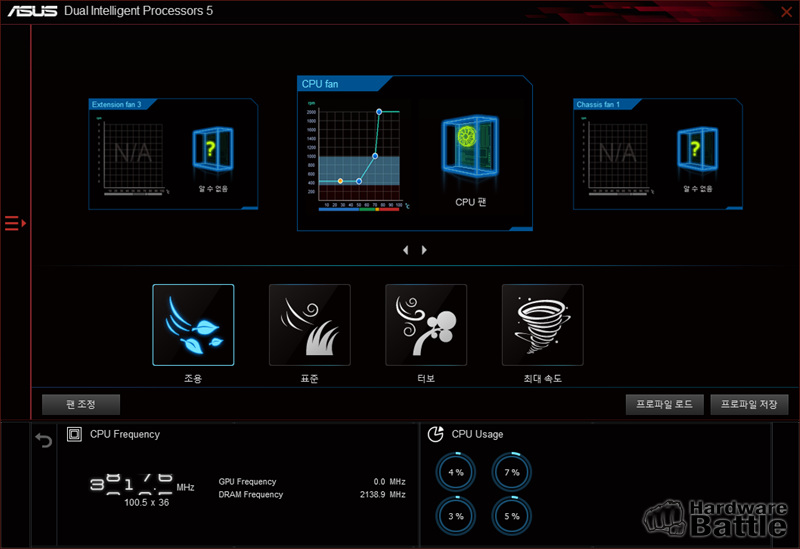
Task: Click the Load Profile (프로파일 로드) button
Action: tap(664, 405)
